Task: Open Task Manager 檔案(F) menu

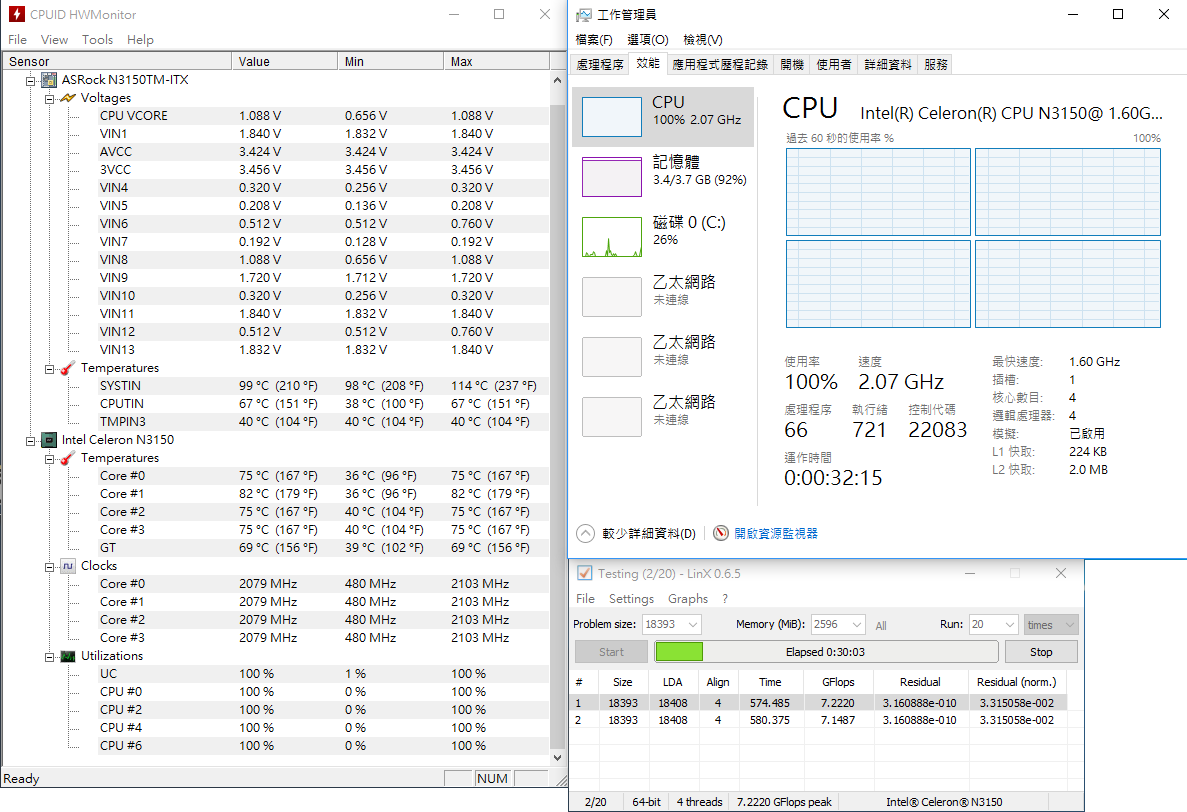Action: 594,39
